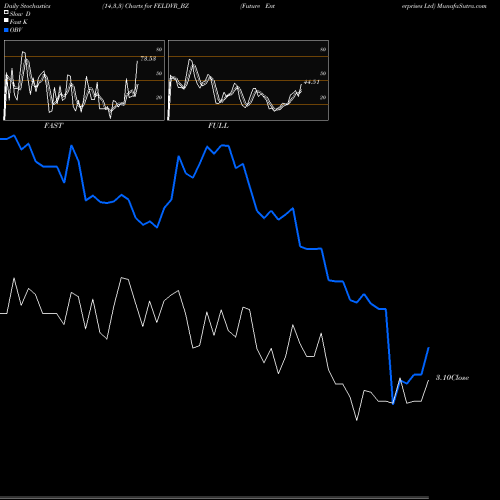The image size is (500, 500).
Task: Click the Slow D legend swatch
Action: click(6, 12)
